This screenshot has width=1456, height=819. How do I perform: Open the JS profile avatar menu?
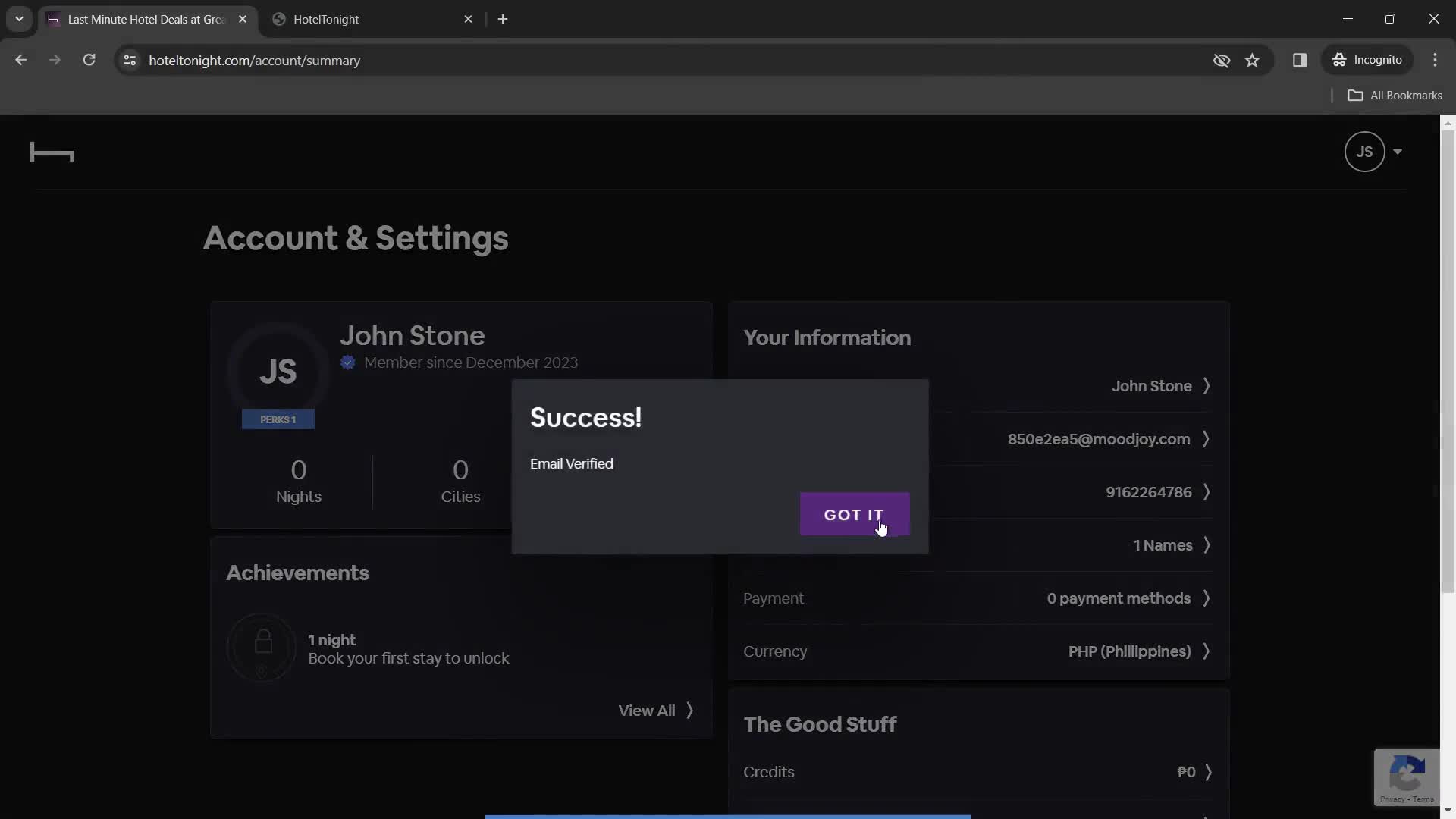(1364, 152)
